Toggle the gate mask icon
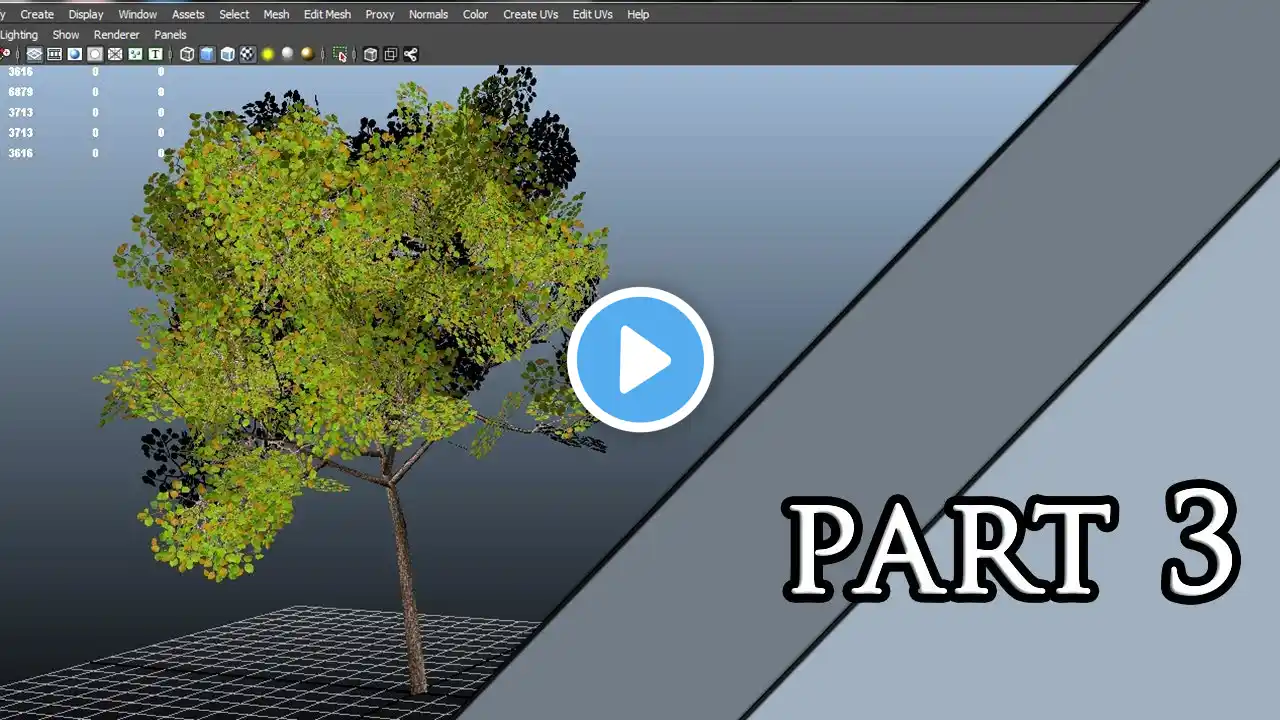 click(x=95, y=54)
